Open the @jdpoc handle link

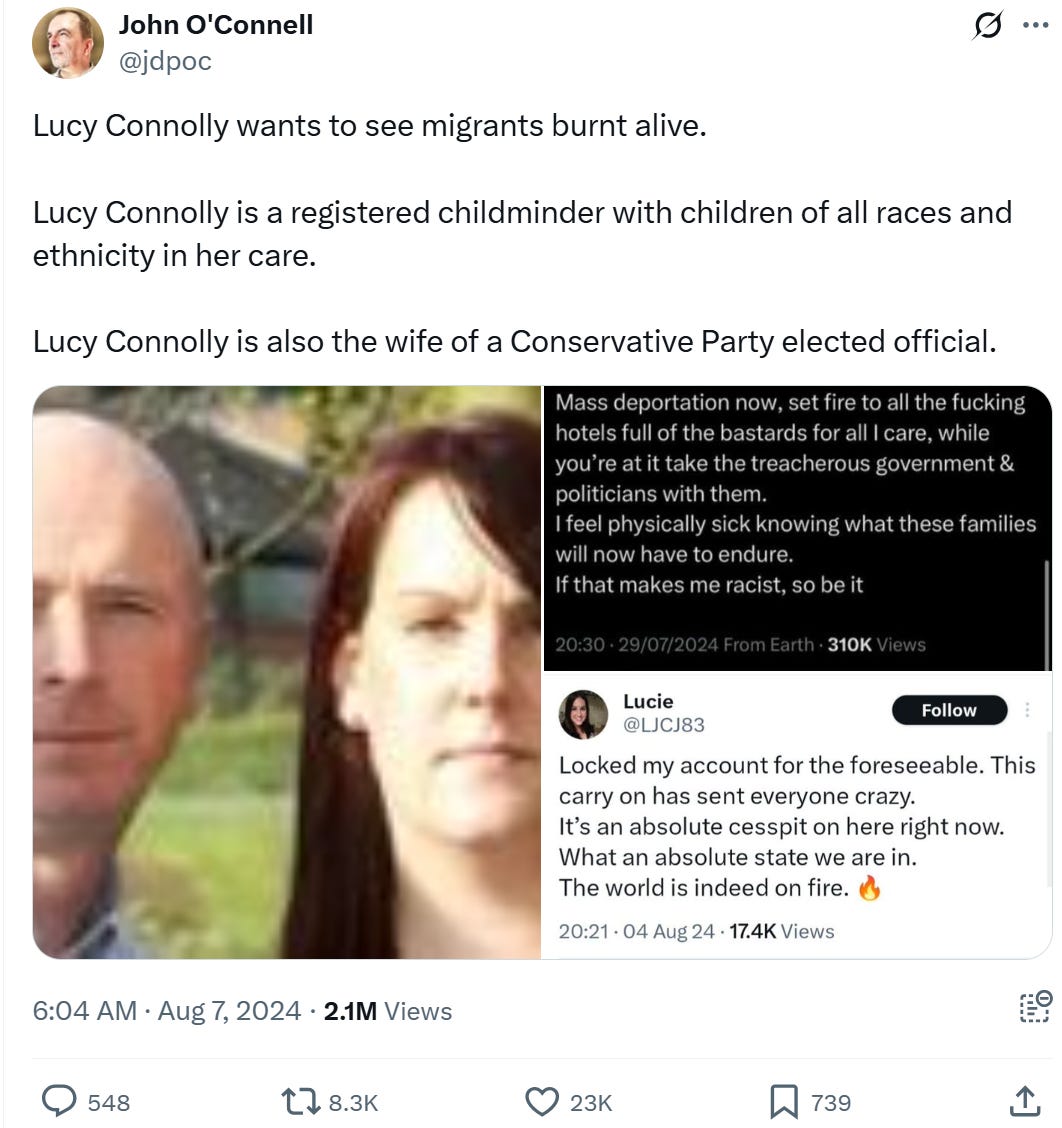pos(165,61)
